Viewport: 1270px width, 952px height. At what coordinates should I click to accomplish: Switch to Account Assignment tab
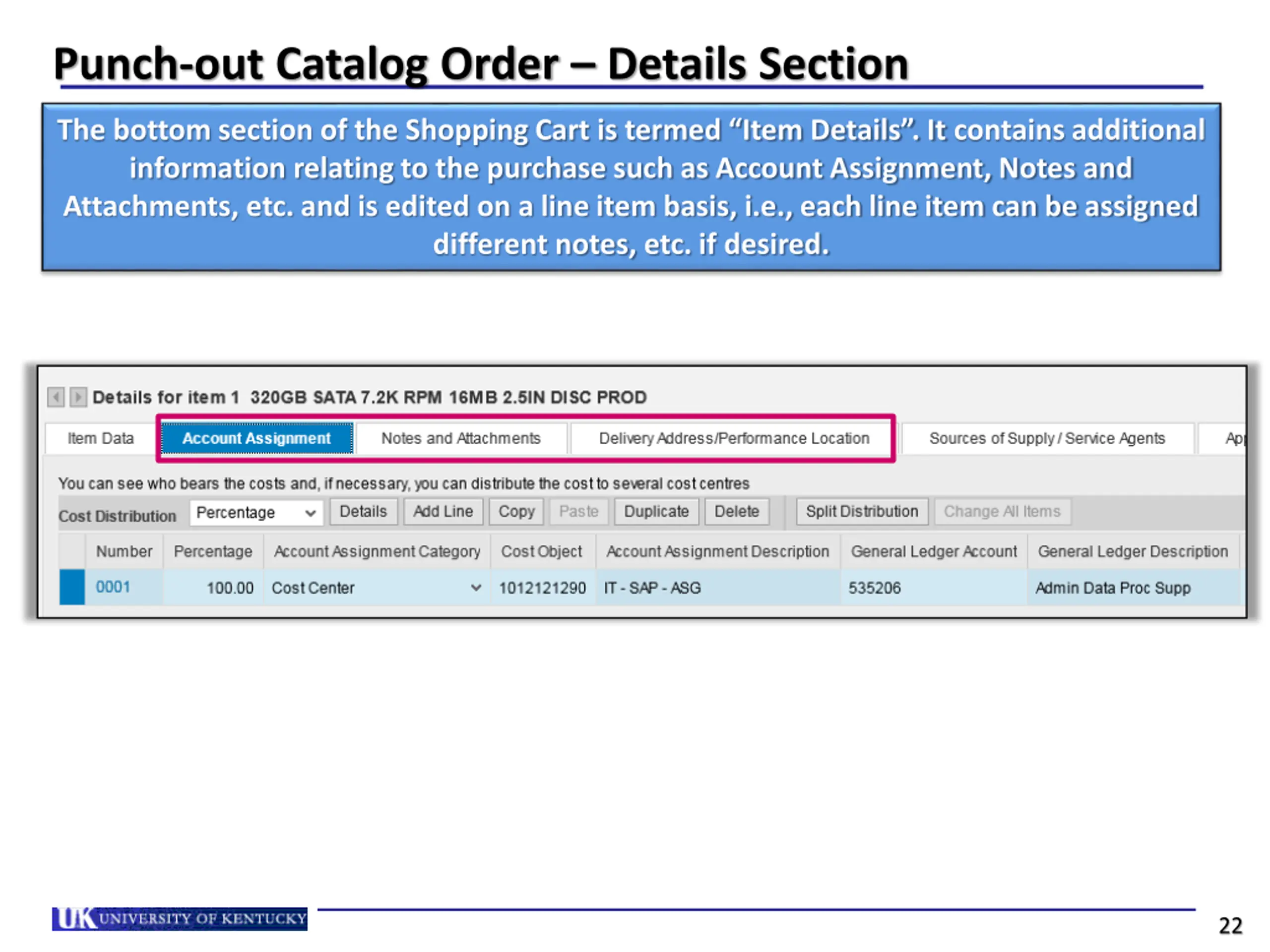tap(256, 438)
